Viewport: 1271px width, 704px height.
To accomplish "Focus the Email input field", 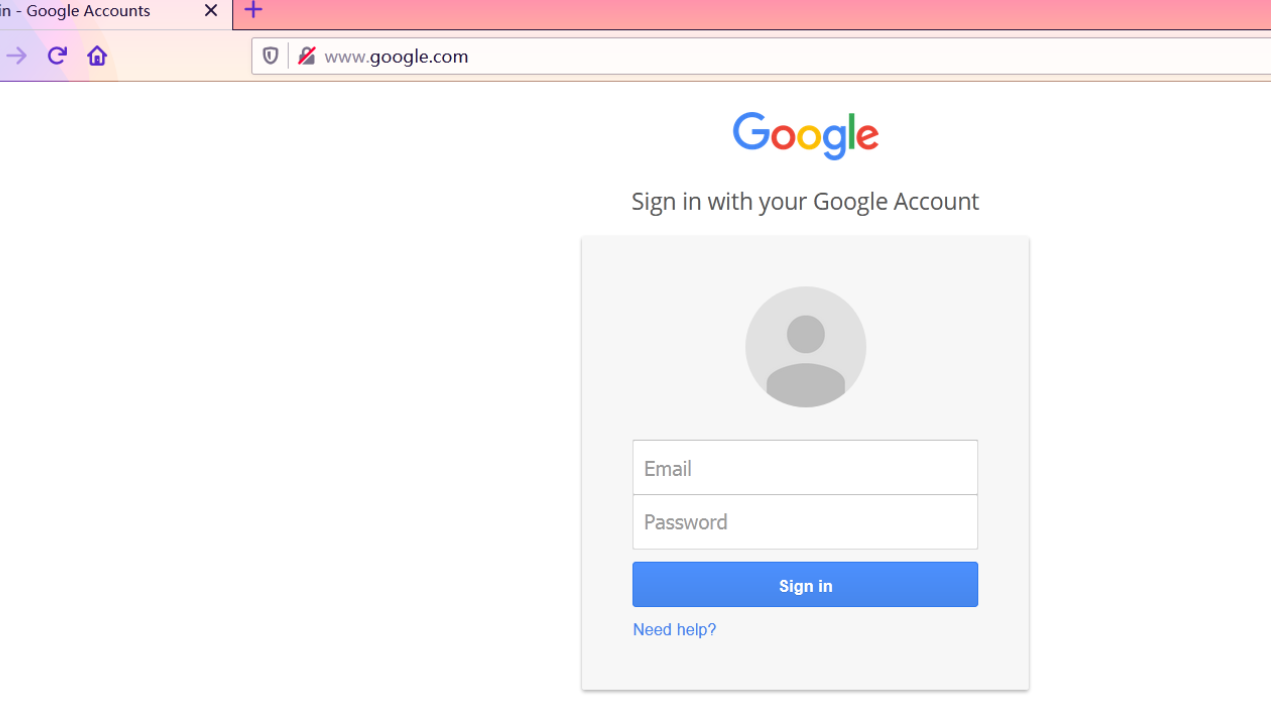I will 805,468.
